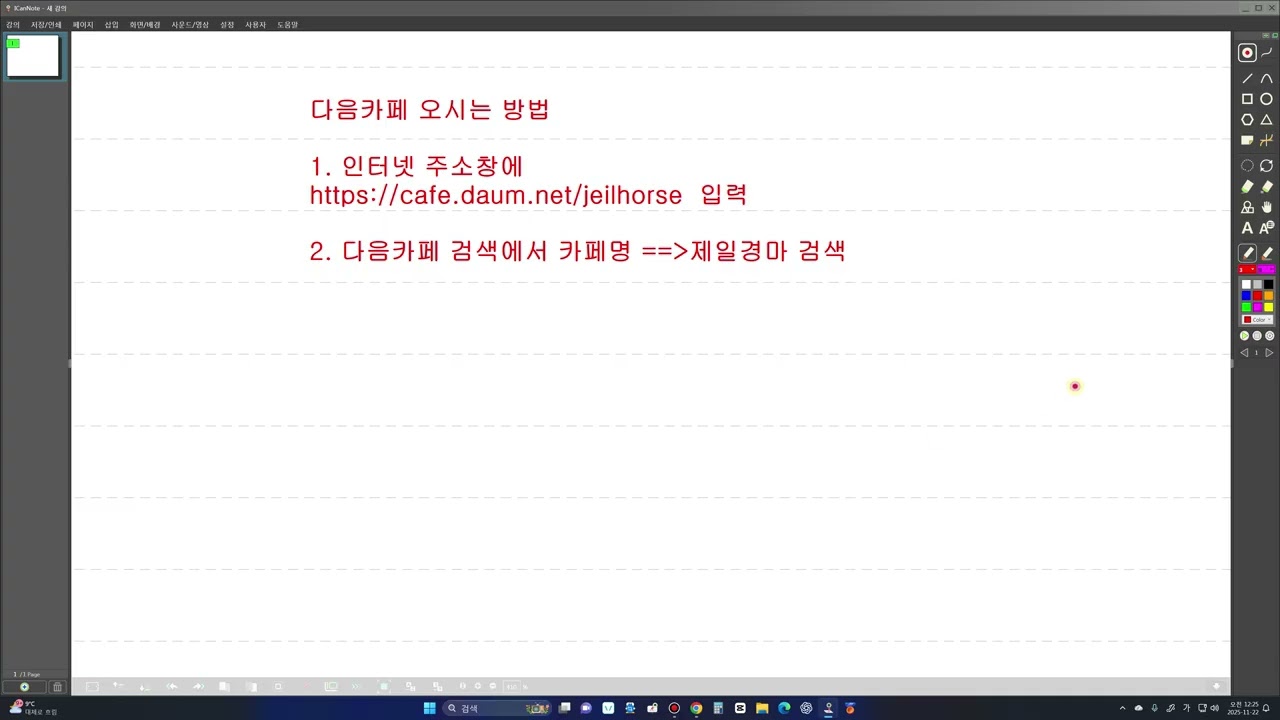The width and height of the screenshot is (1280, 720).
Task: Select the triangle shape tool
Action: (1266, 119)
